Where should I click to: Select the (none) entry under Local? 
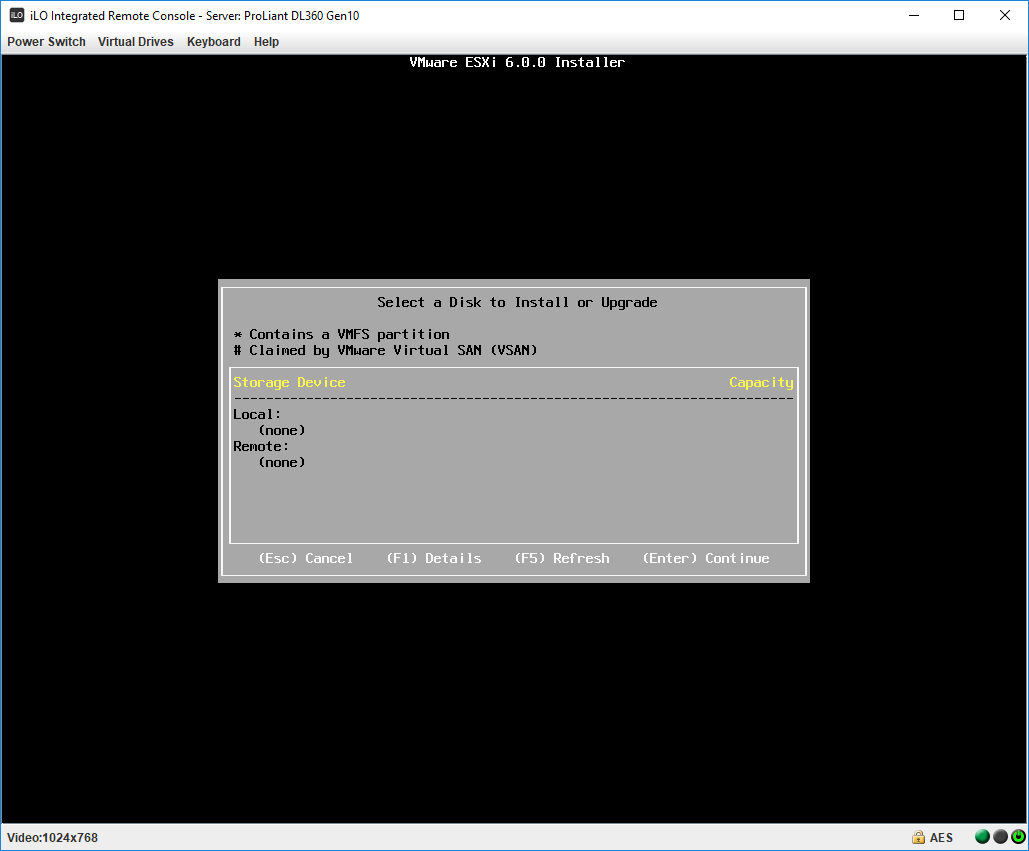pyautogui.click(x=282, y=429)
